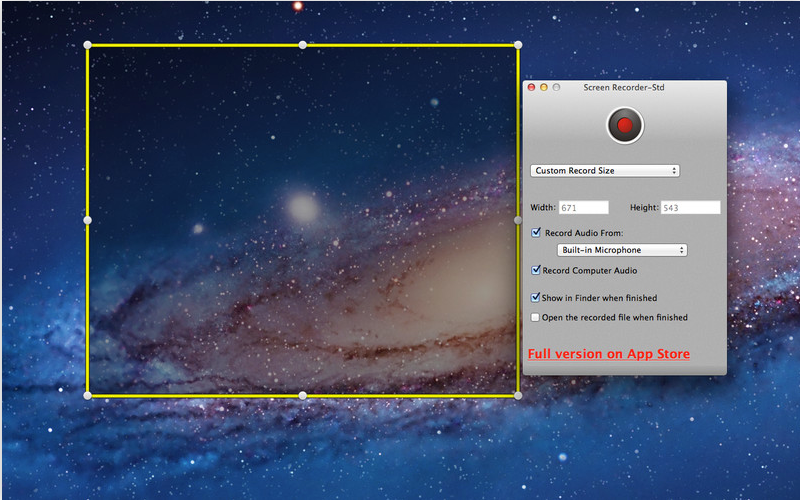Viewport: 800px width, 500px height.
Task: Minimize the Screen Recorder-Std window
Action: pos(544,87)
